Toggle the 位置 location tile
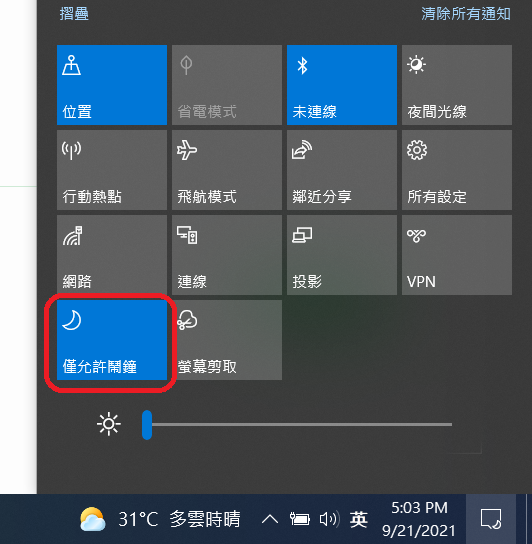532x544 pixels. [x=112, y=85]
